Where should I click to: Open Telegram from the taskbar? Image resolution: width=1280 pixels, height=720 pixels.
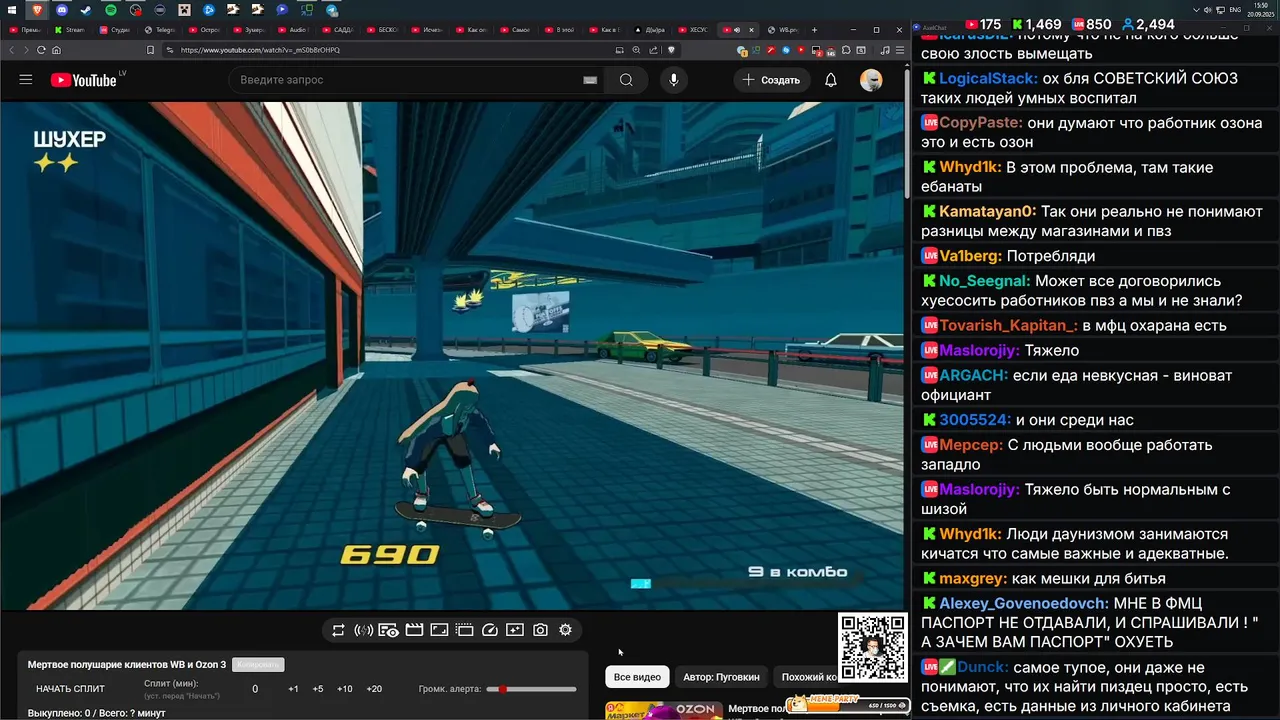tap(331, 10)
